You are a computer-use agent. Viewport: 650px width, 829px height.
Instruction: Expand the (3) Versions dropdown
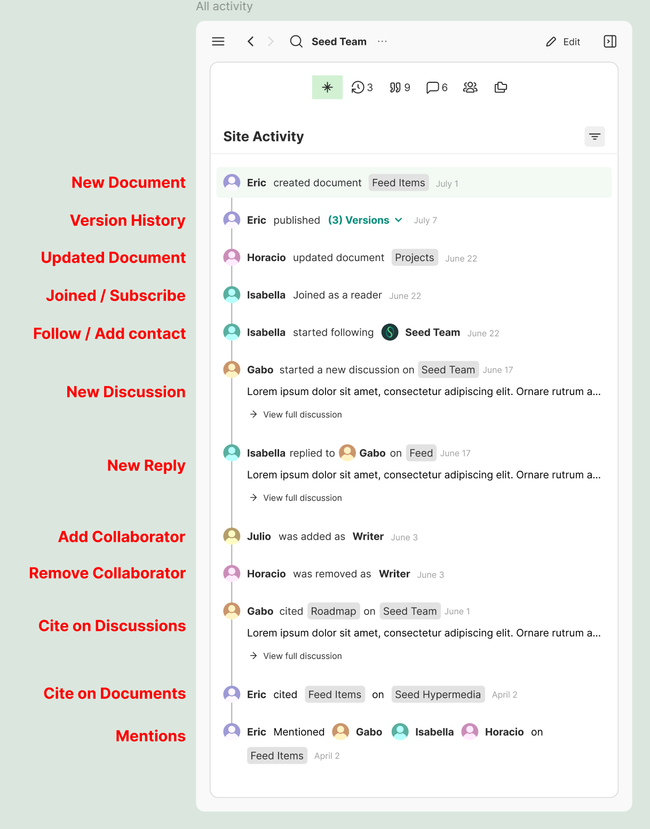click(x=366, y=220)
